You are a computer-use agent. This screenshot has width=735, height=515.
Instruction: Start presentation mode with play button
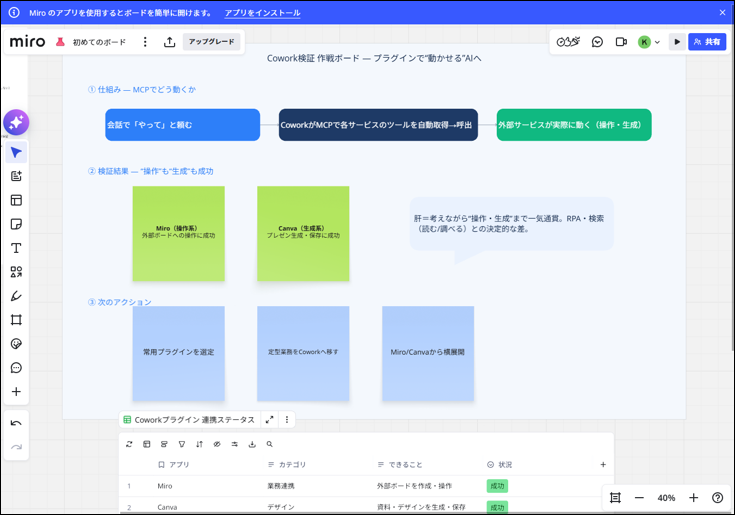click(x=677, y=42)
